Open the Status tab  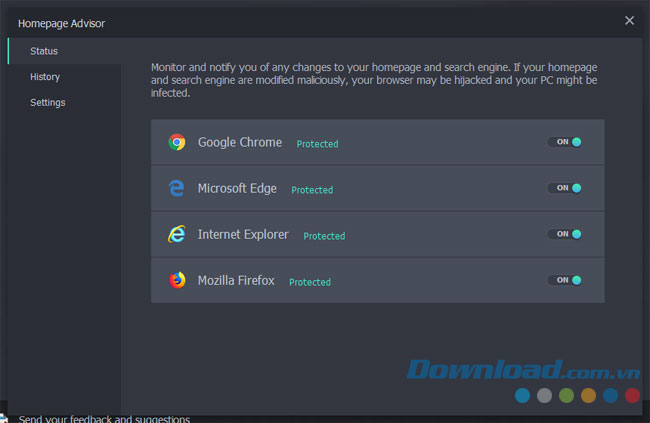coord(64,51)
